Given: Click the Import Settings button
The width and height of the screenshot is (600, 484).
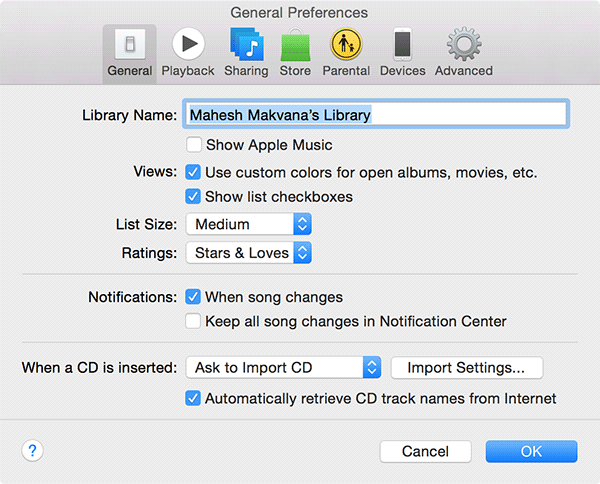Looking at the screenshot, I should pos(467,368).
